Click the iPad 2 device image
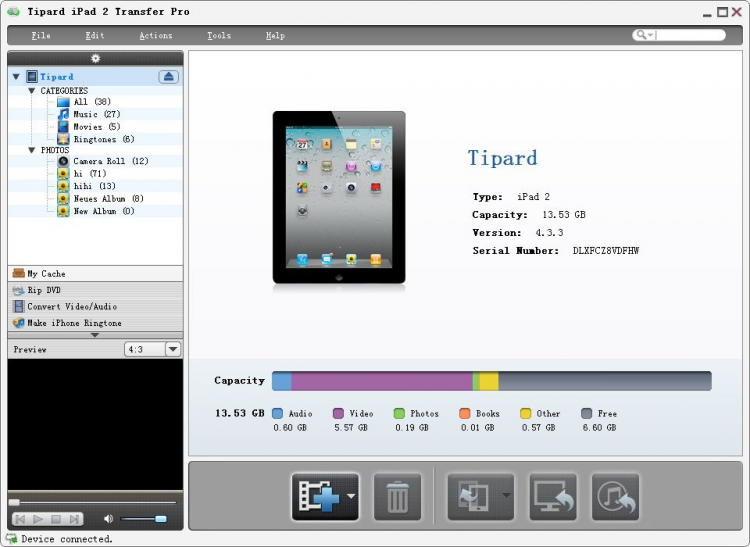 click(339, 197)
